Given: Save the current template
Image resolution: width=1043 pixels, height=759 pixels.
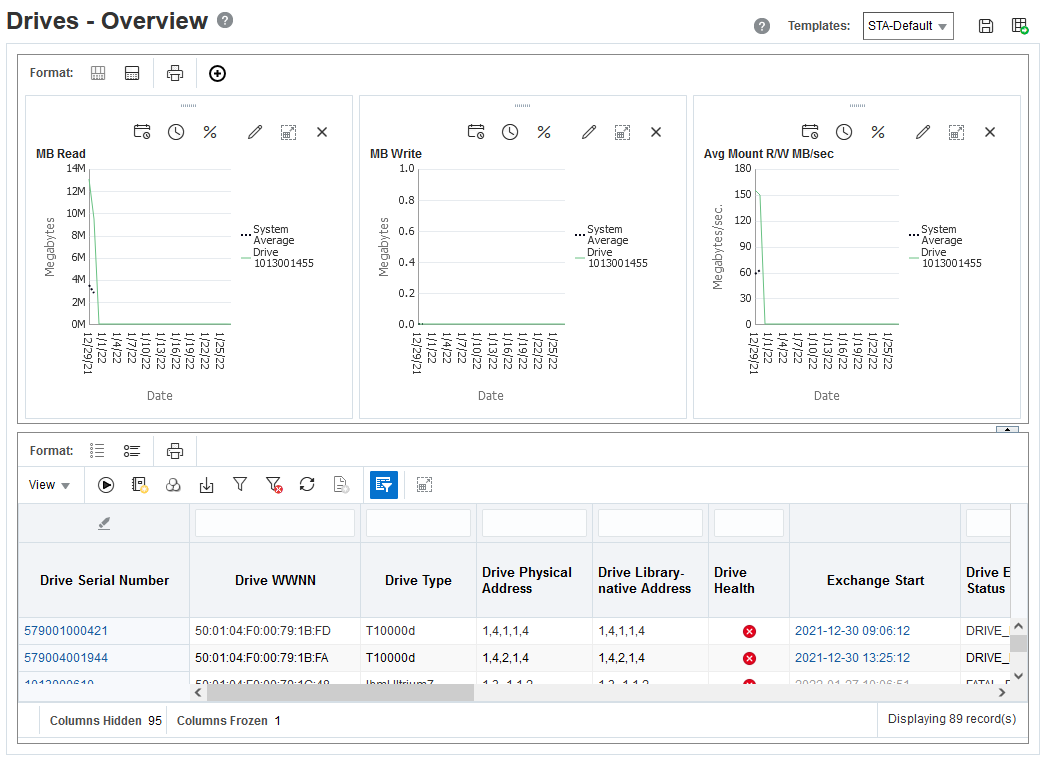Looking at the screenshot, I should (986, 26).
